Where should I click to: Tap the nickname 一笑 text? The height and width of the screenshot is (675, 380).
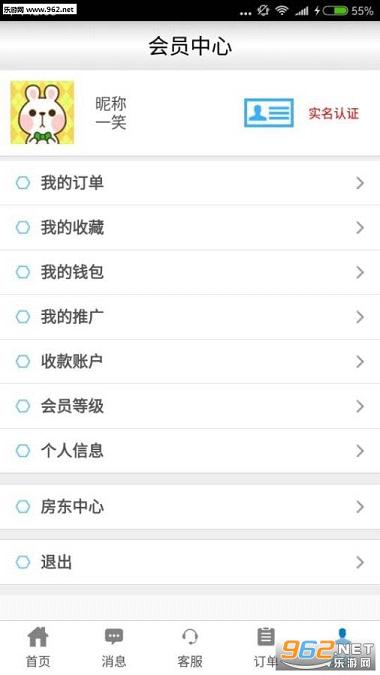(x=111, y=123)
